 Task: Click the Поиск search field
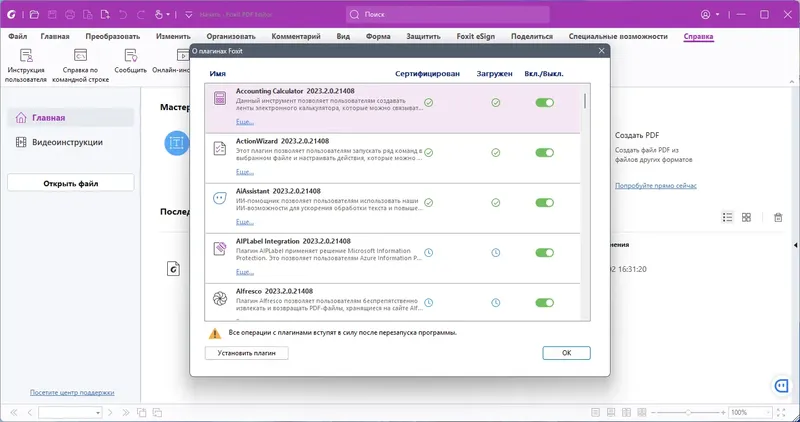click(x=447, y=14)
